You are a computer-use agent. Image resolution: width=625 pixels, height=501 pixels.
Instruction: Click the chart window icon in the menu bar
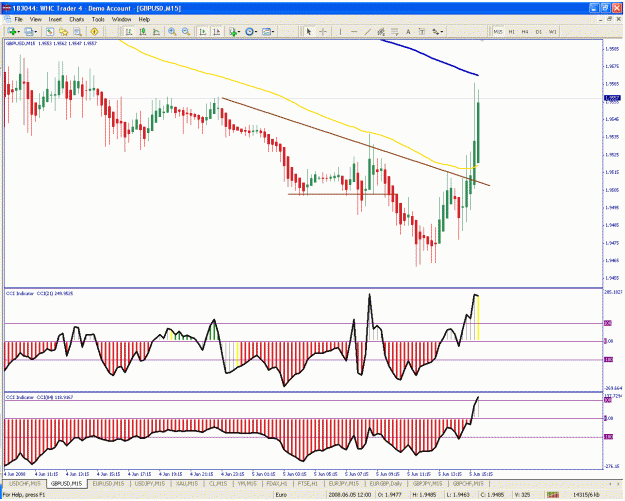pyautogui.click(x=8, y=19)
